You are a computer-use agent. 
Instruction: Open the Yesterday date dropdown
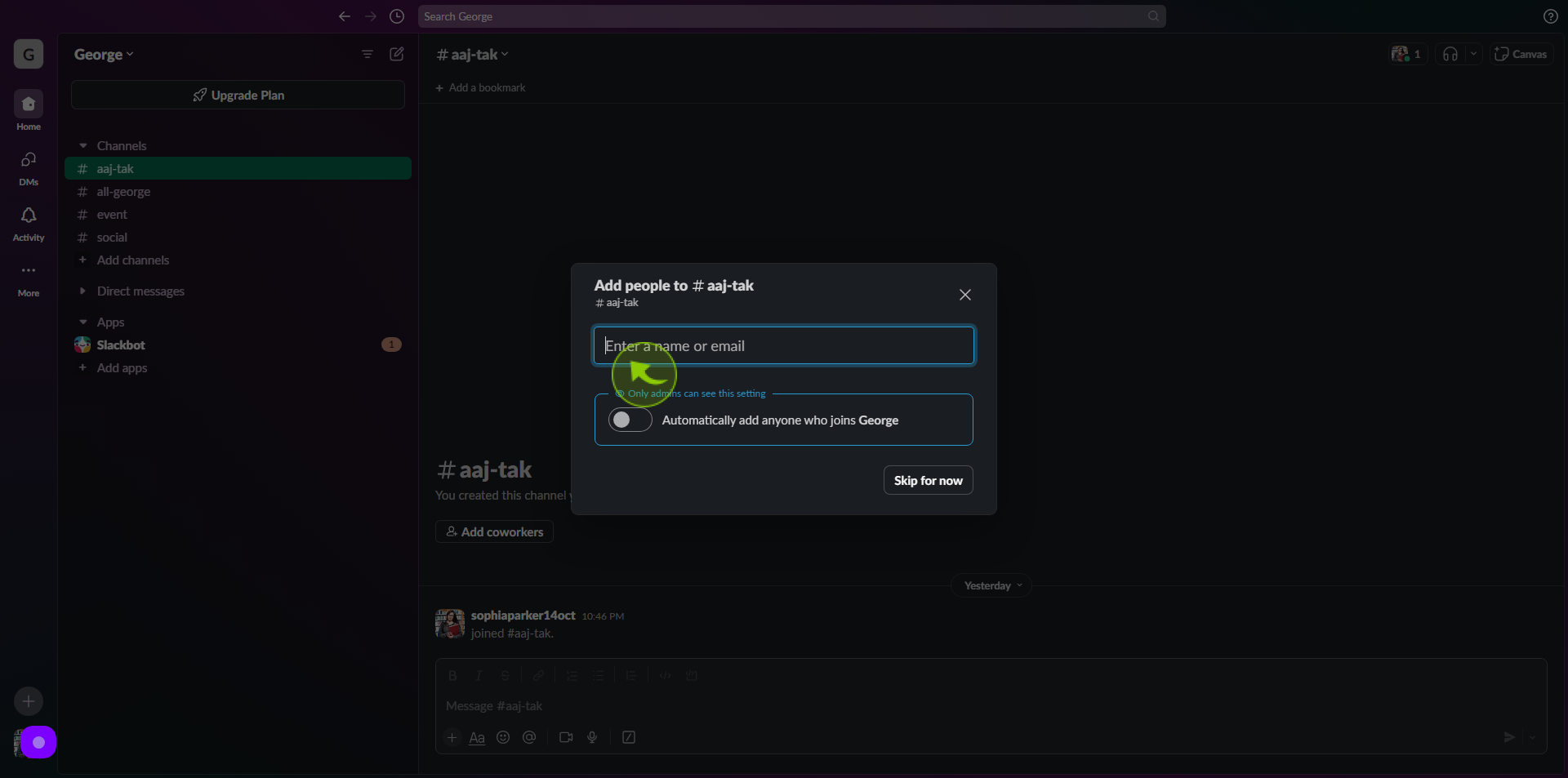pyautogui.click(x=991, y=585)
